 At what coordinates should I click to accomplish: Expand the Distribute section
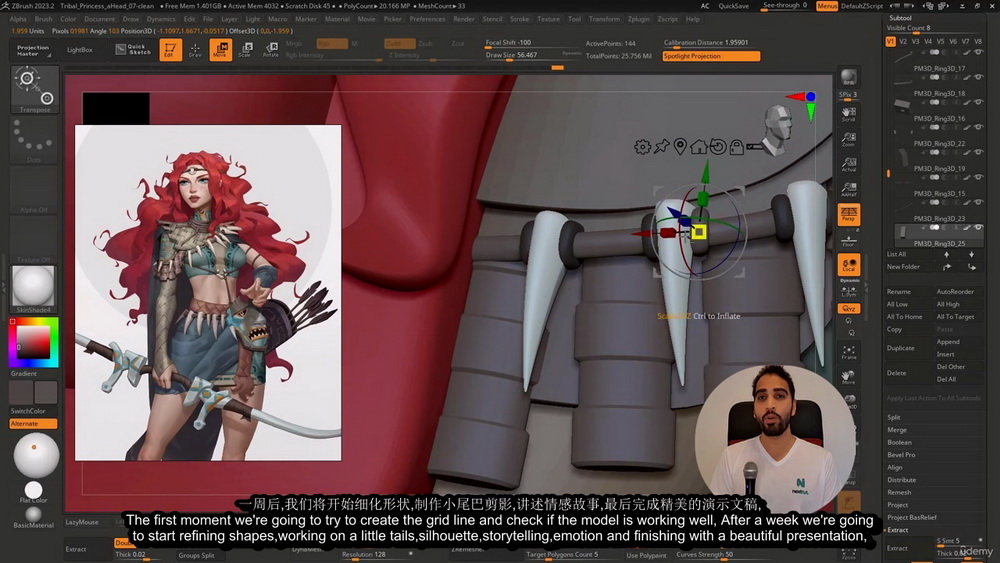point(901,480)
